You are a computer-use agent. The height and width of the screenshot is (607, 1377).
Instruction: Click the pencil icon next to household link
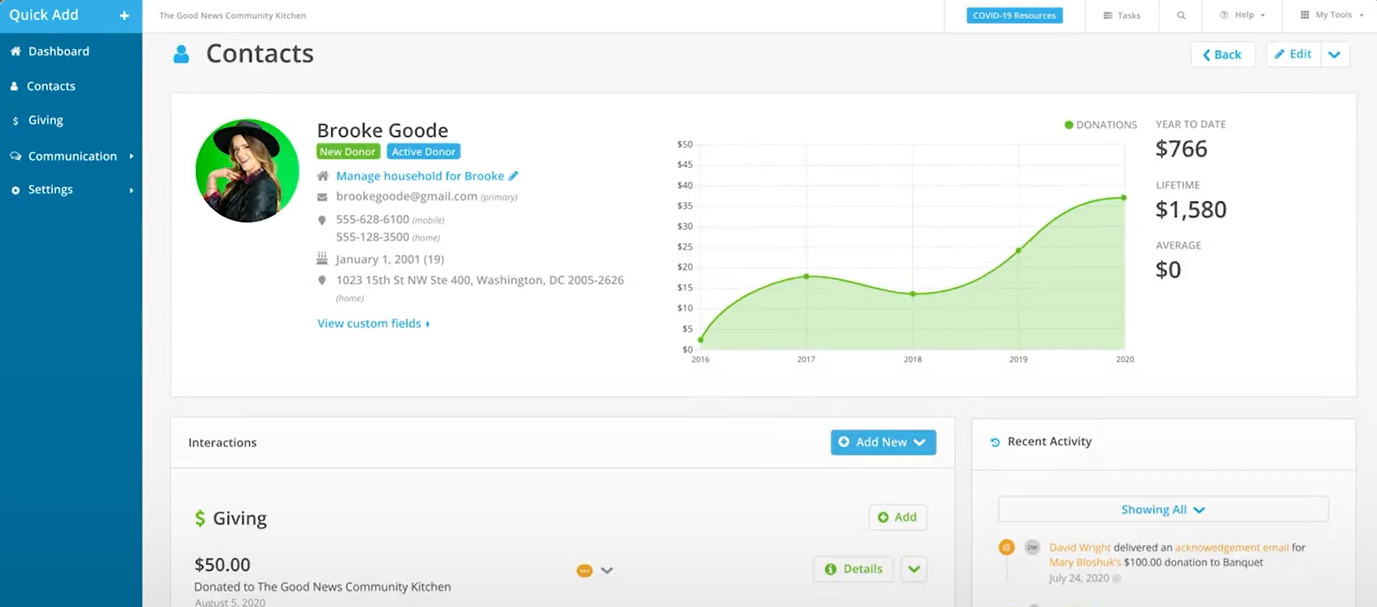[x=514, y=176]
